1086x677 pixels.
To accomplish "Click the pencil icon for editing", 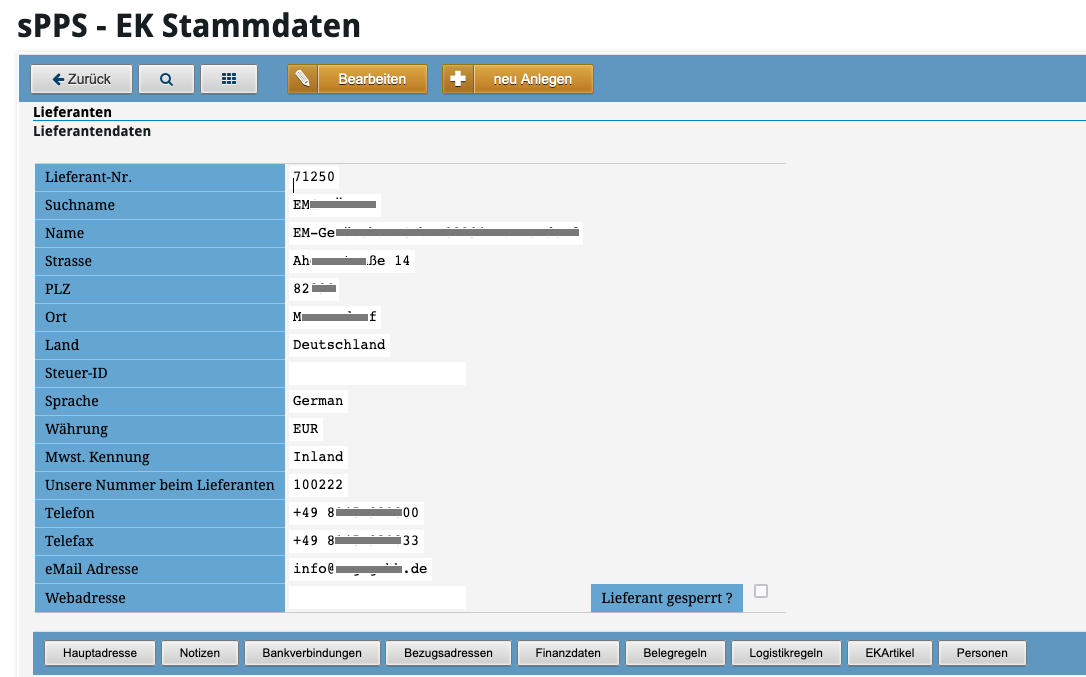I will coord(303,79).
